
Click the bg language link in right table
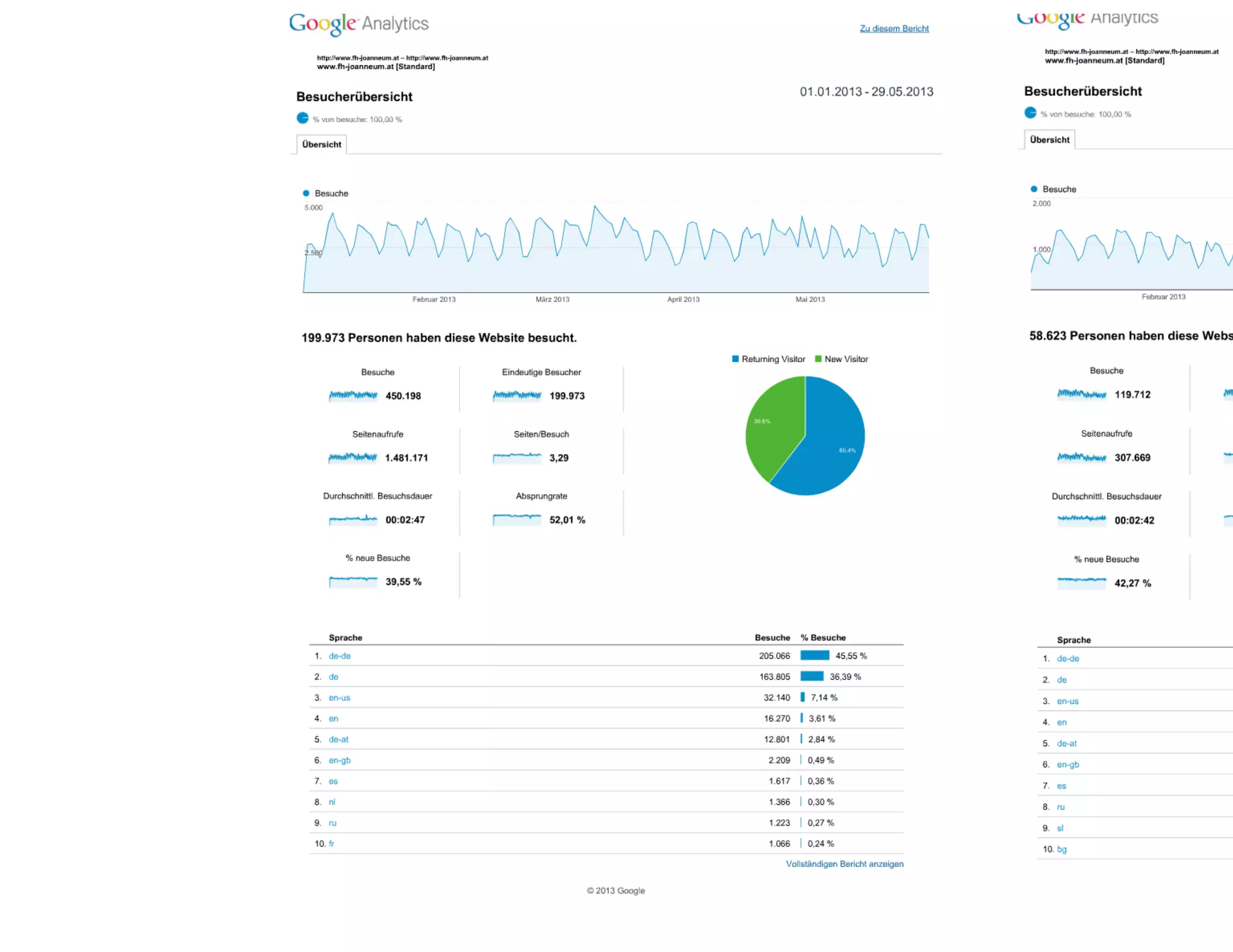(1061, 849)
